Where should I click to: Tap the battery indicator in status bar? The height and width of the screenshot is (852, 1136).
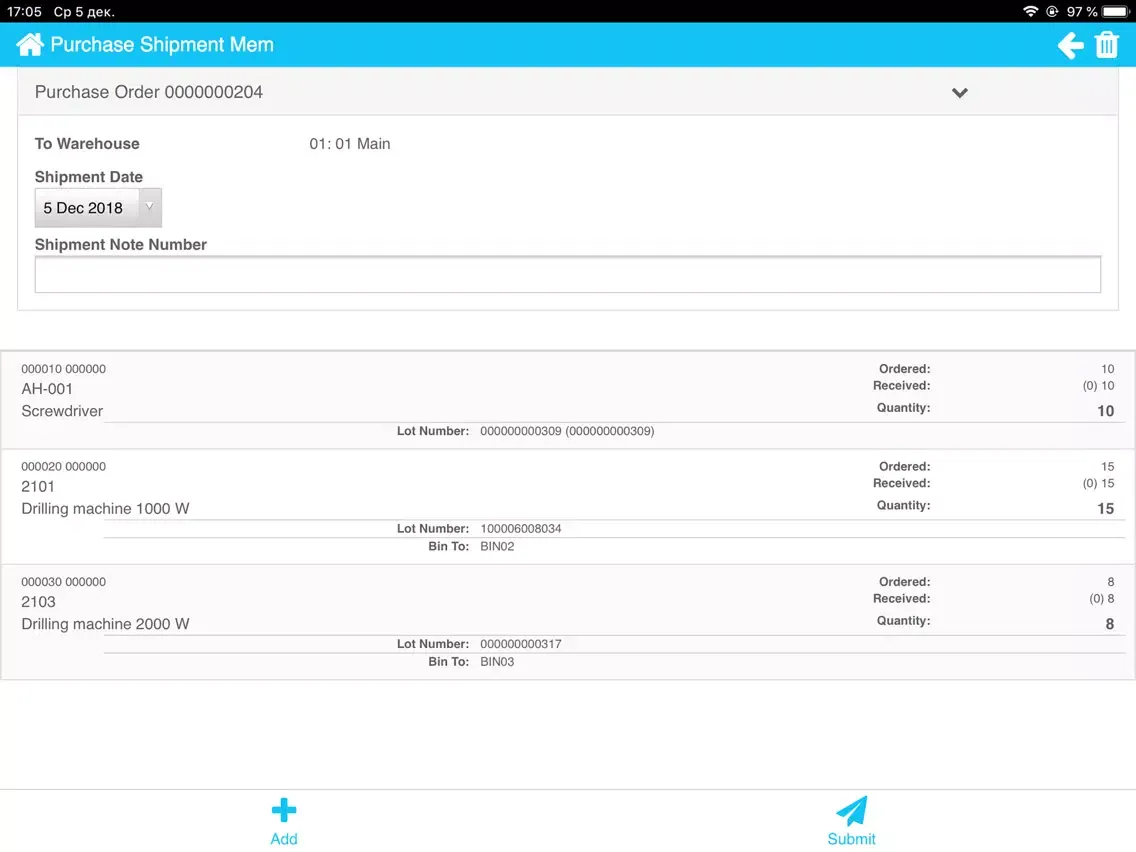(1115, 11)
